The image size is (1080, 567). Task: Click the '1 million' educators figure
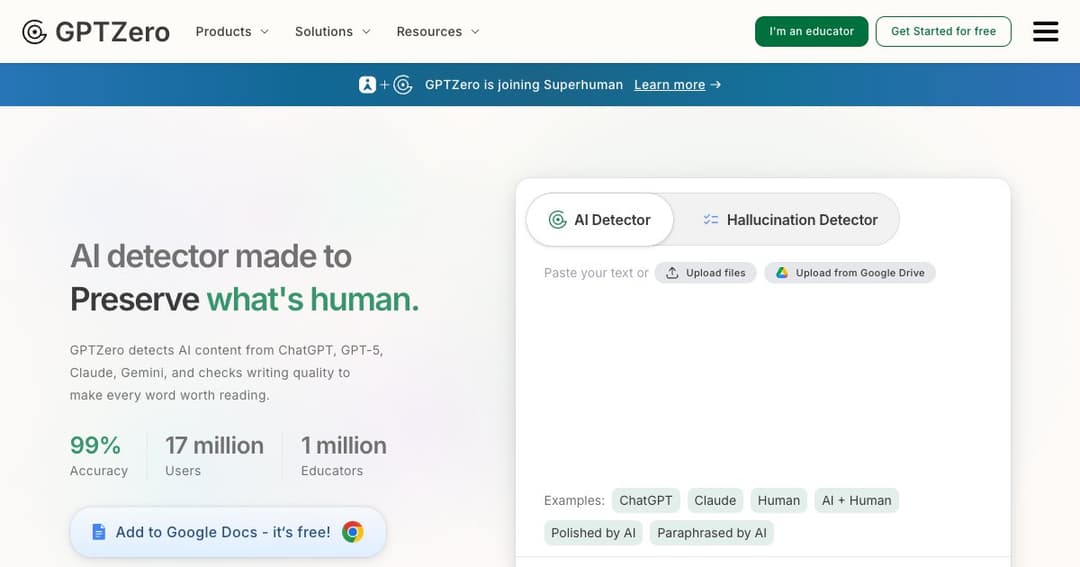[x=344, y=445]
